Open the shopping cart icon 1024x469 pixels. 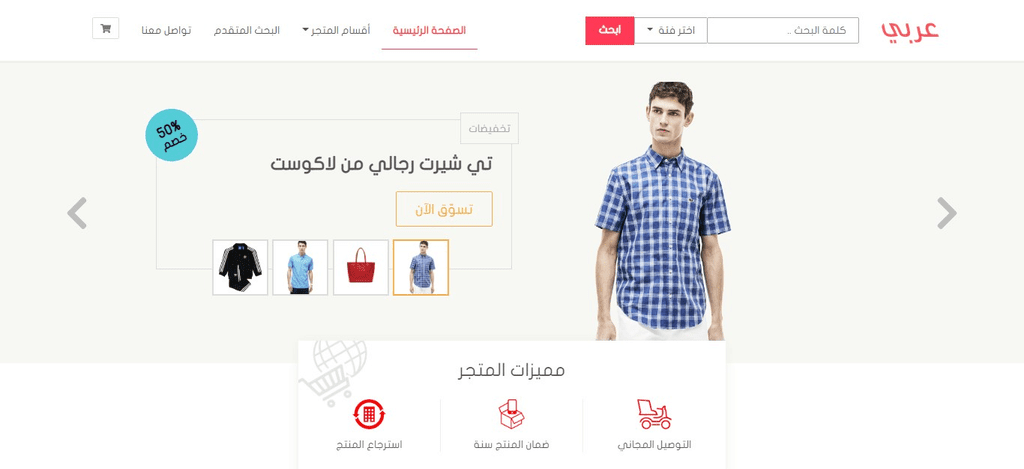tap(105, 29)
